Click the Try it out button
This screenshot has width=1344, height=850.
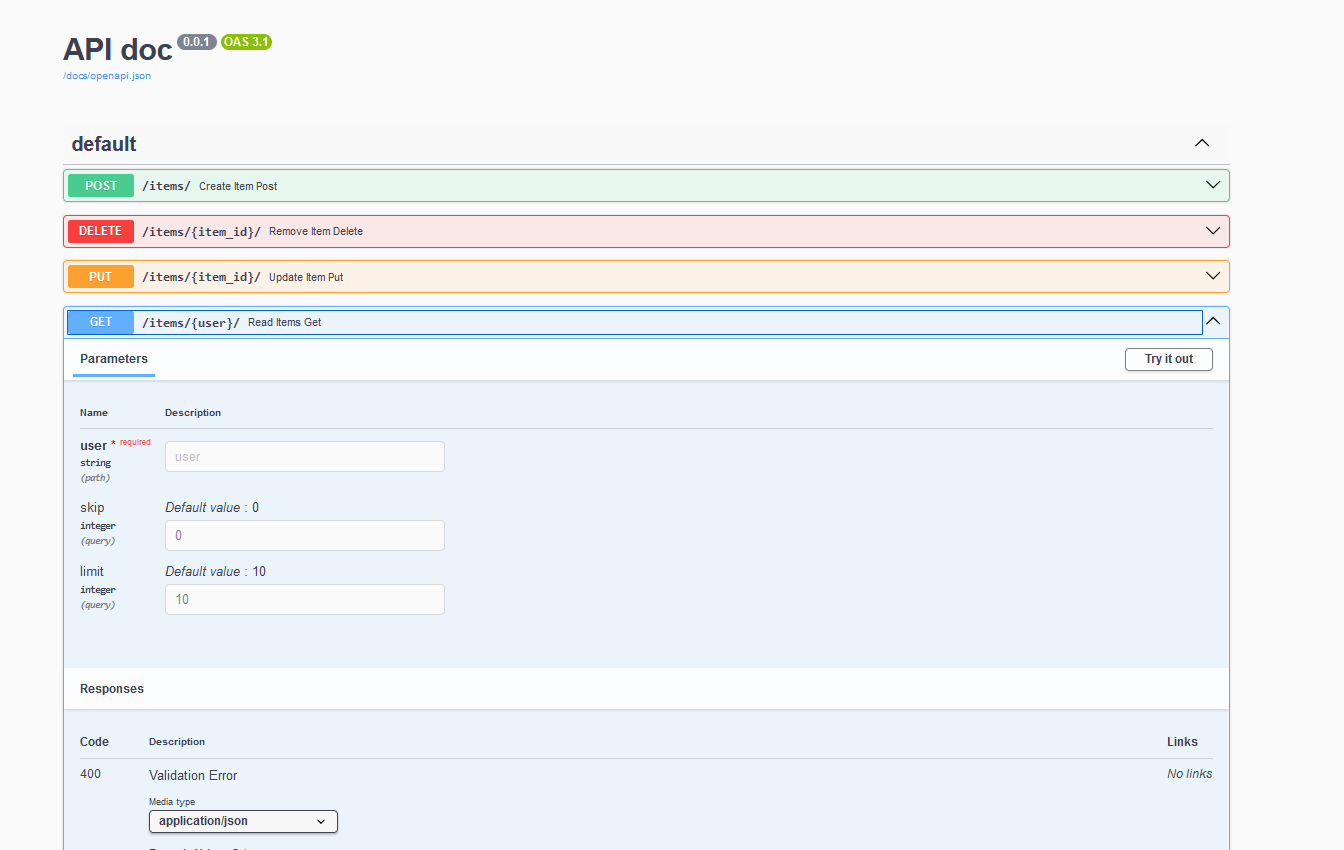(x=1169, y=359)
